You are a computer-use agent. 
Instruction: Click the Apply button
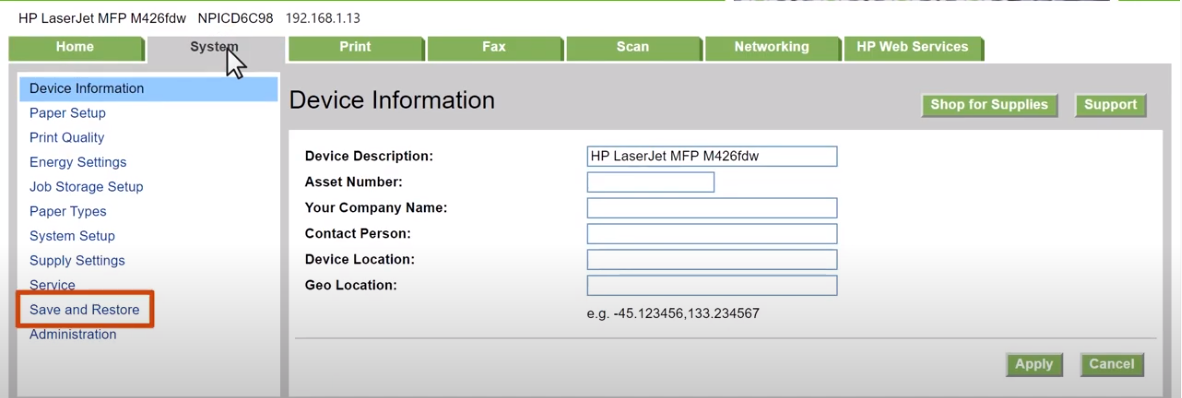1033,365
